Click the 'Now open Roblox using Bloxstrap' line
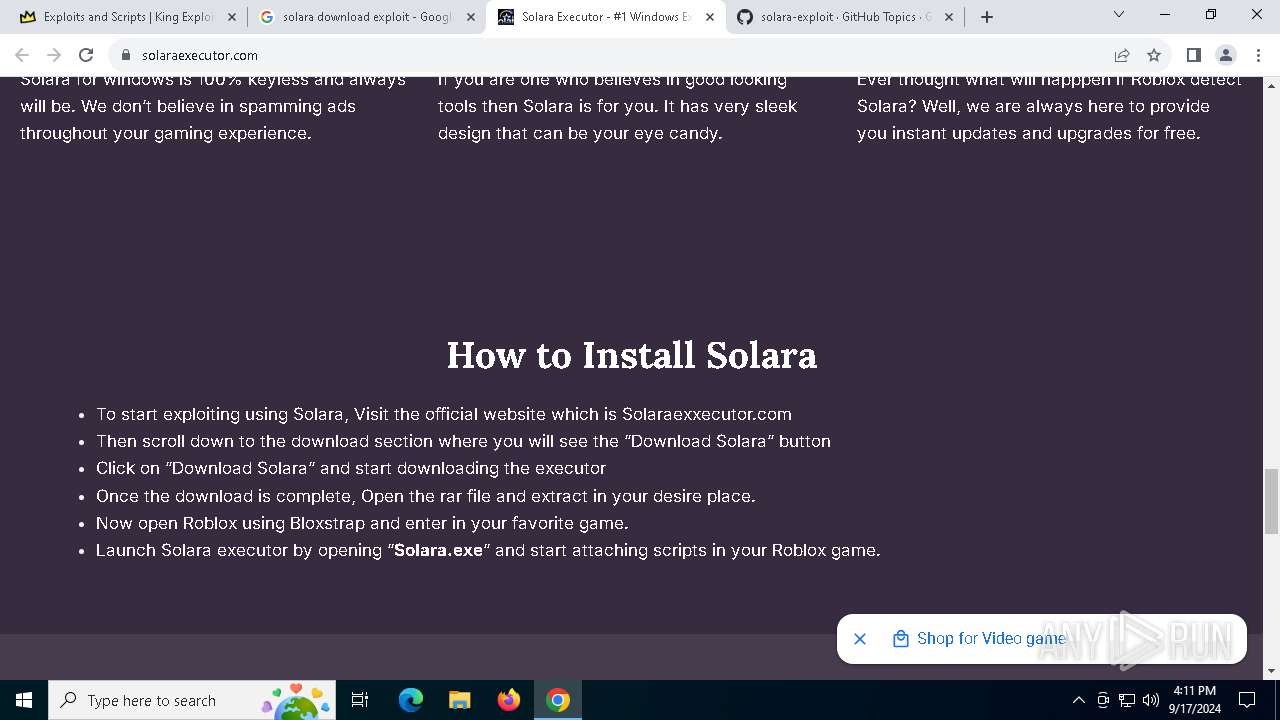Viewport: 1280px width, 720px height. click(x=362, y=523)
